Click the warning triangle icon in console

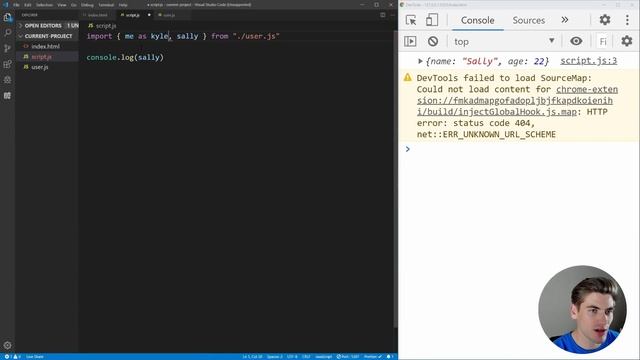(407, 77)
